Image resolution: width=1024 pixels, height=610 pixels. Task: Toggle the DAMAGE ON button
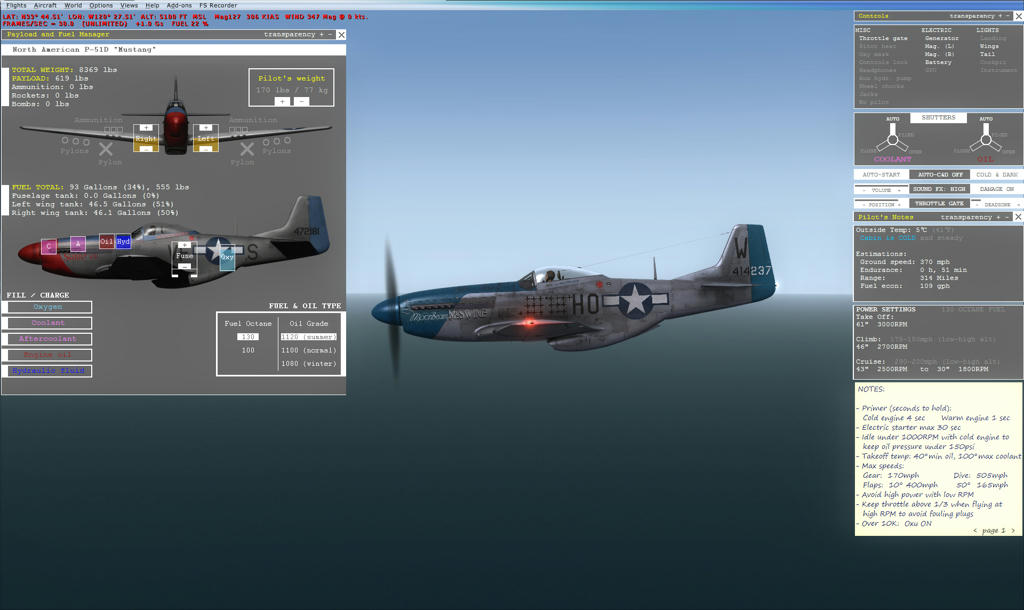click(997, 189)
